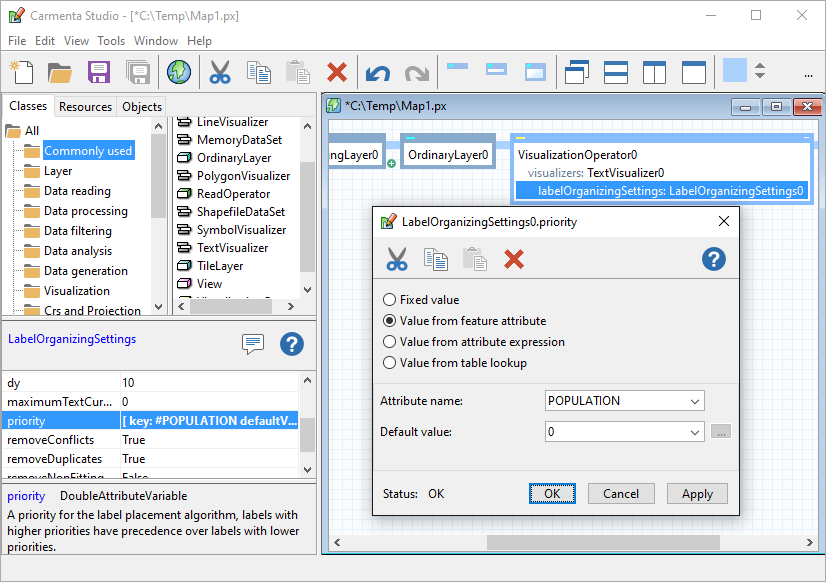The height and width of the screenshot is (582, 826).
Task: Open help with the dialog's question mark icon
Action: tap(713, 259)
